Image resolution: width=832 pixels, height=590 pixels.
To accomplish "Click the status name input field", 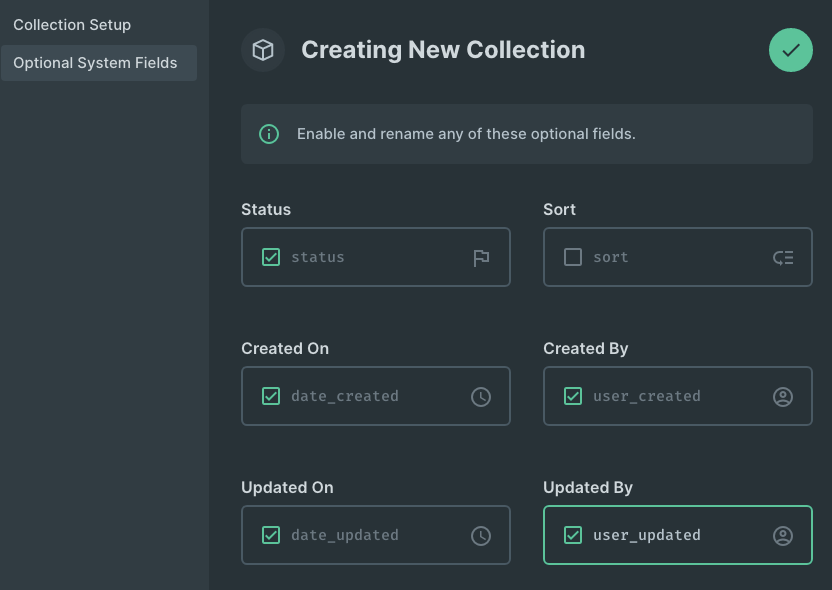I will pos(376,257).
